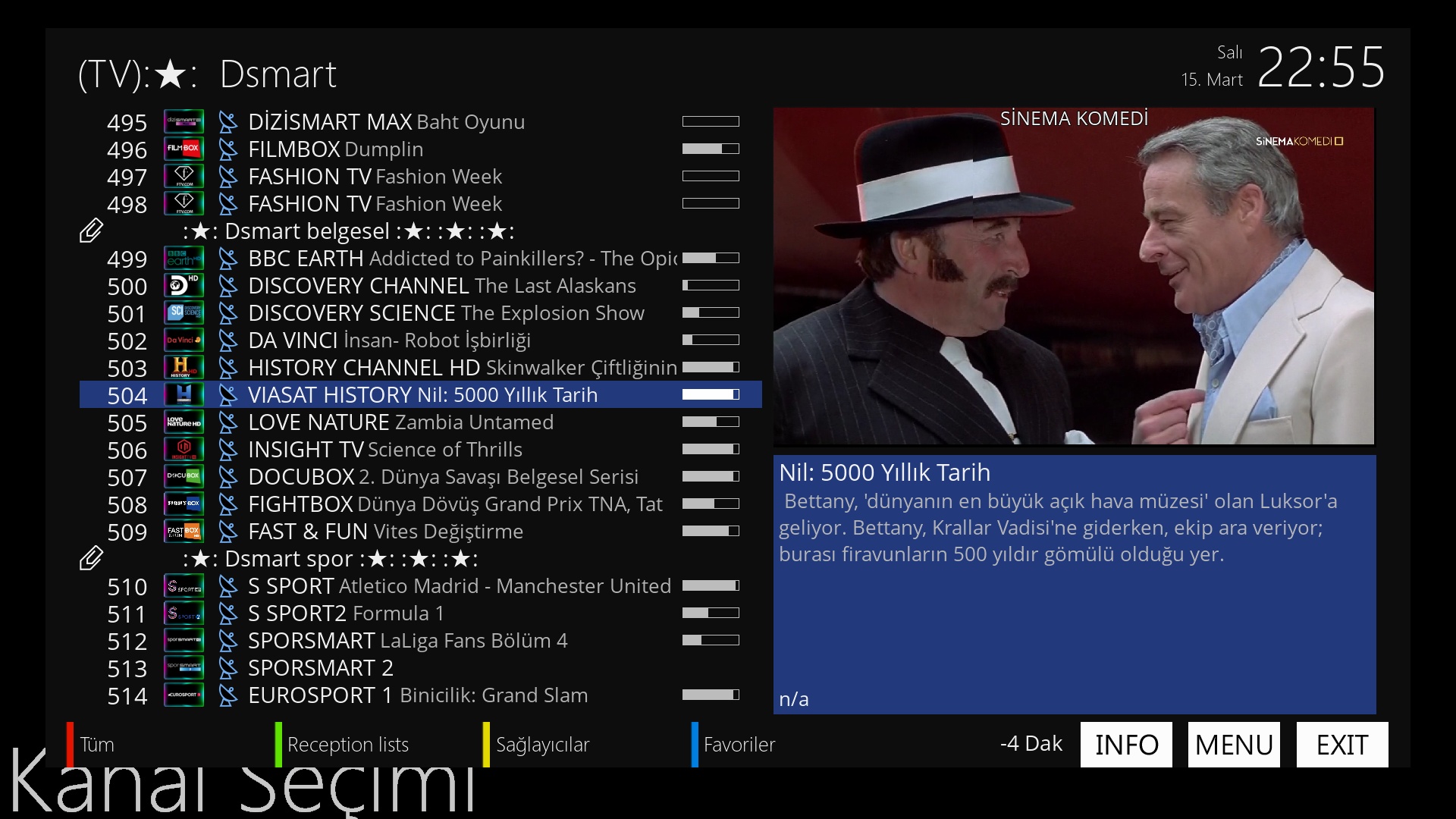The image size is (1456, 819).
Task: Click the '15. Mart' date label
Action: tap(1212, 80)
